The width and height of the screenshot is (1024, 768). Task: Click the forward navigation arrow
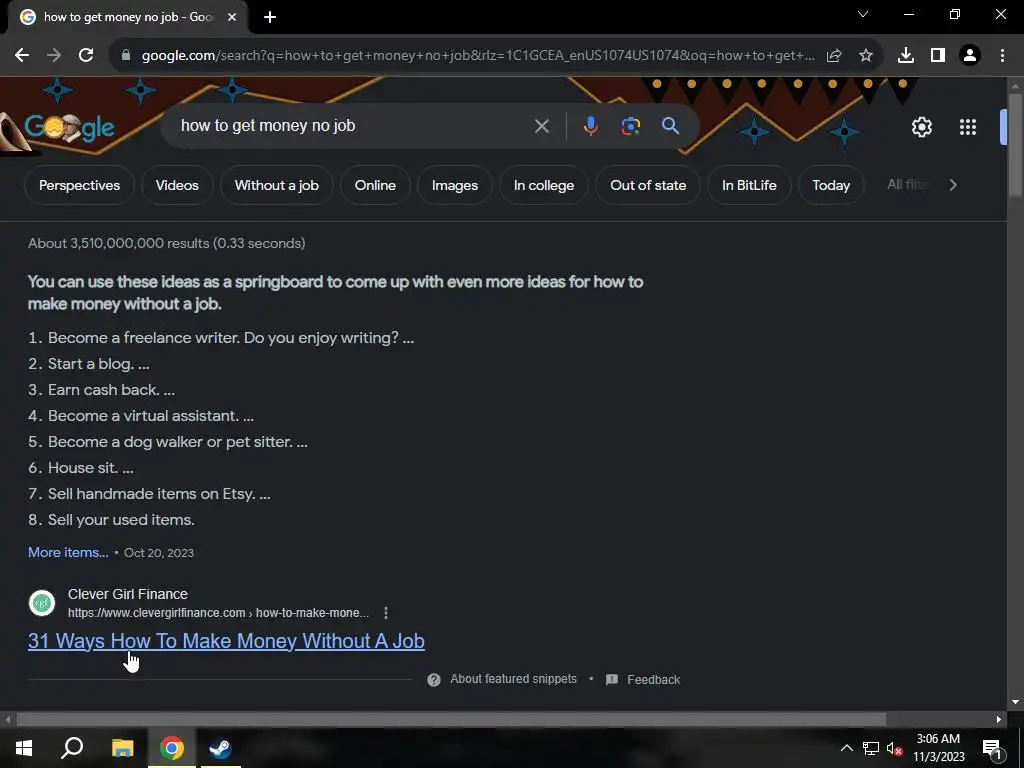click(54, 56)
